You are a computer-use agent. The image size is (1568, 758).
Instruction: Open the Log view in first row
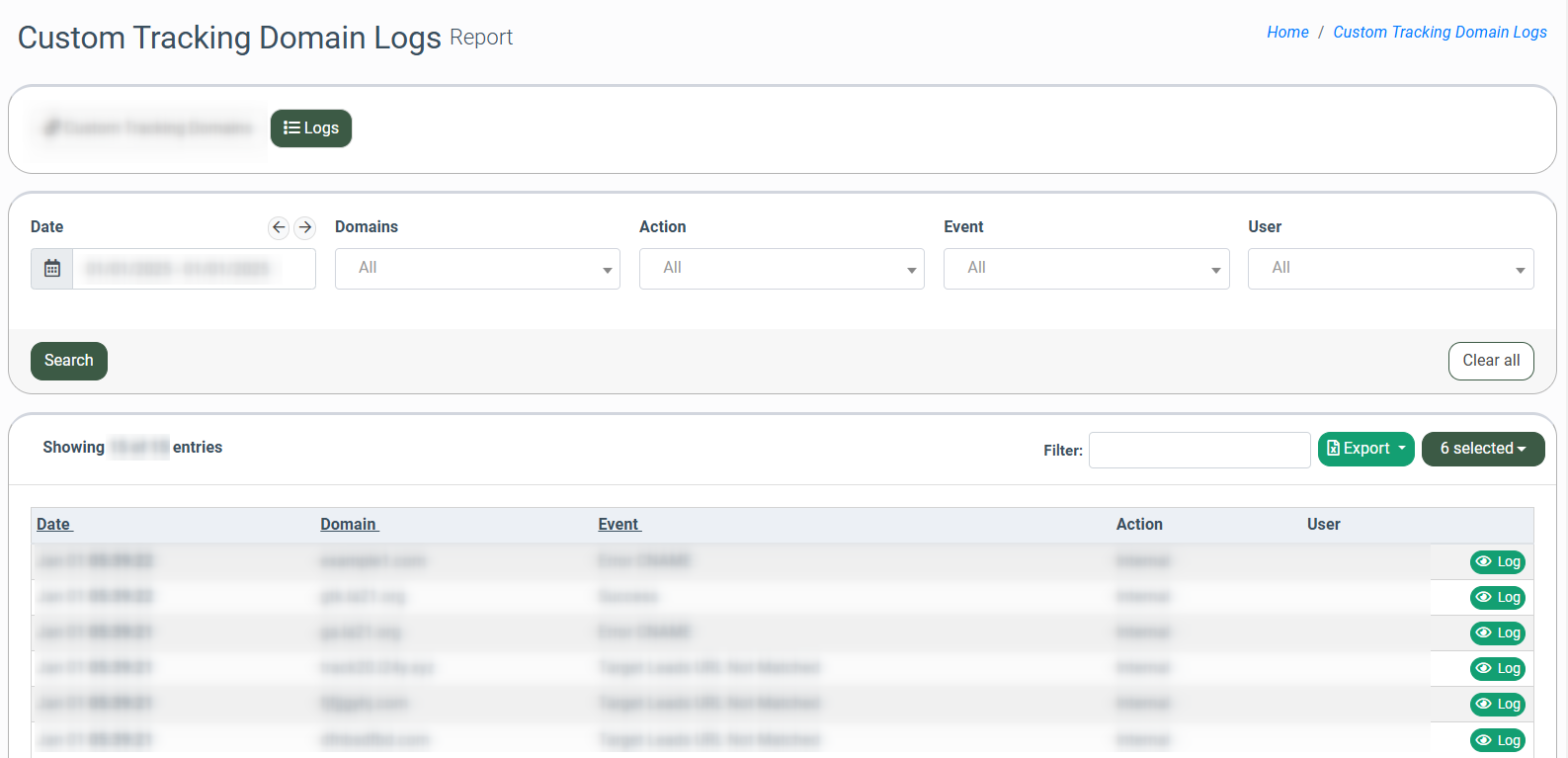(x=1497, y=562)
